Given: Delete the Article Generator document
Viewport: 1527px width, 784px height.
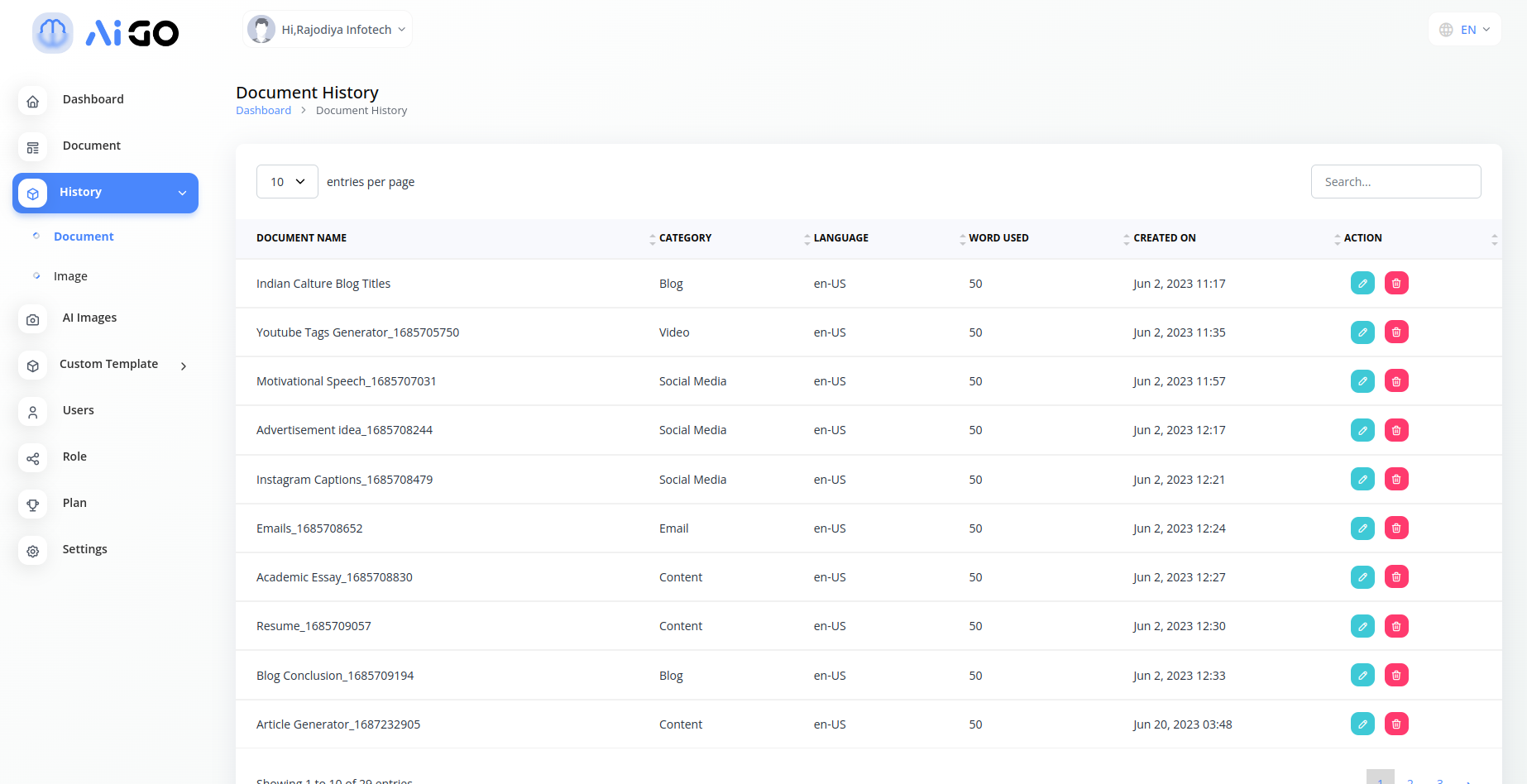Looking at the screenshot, I should tap(1395, 724).
